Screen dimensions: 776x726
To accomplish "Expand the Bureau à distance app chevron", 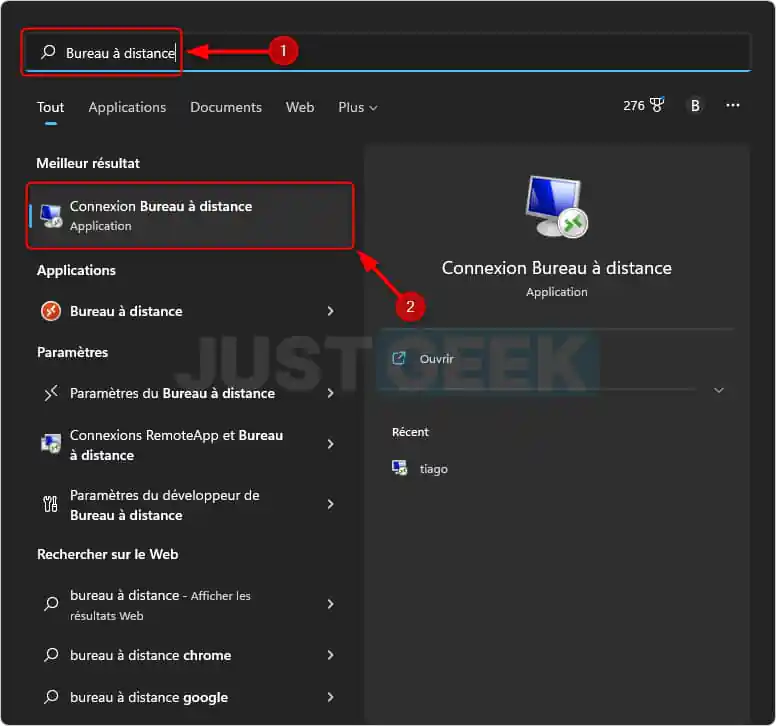I will 331,311.
